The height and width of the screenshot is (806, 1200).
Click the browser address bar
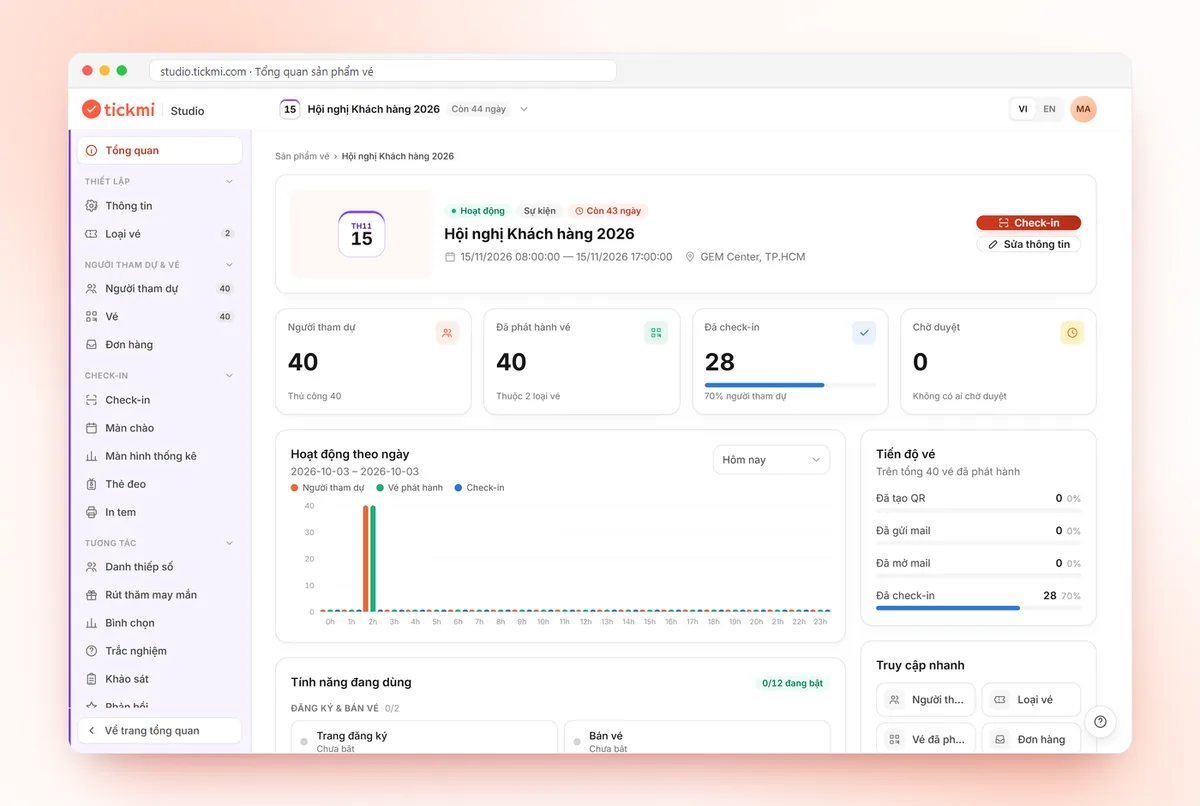pyautogui.click(x=383, y=71)
